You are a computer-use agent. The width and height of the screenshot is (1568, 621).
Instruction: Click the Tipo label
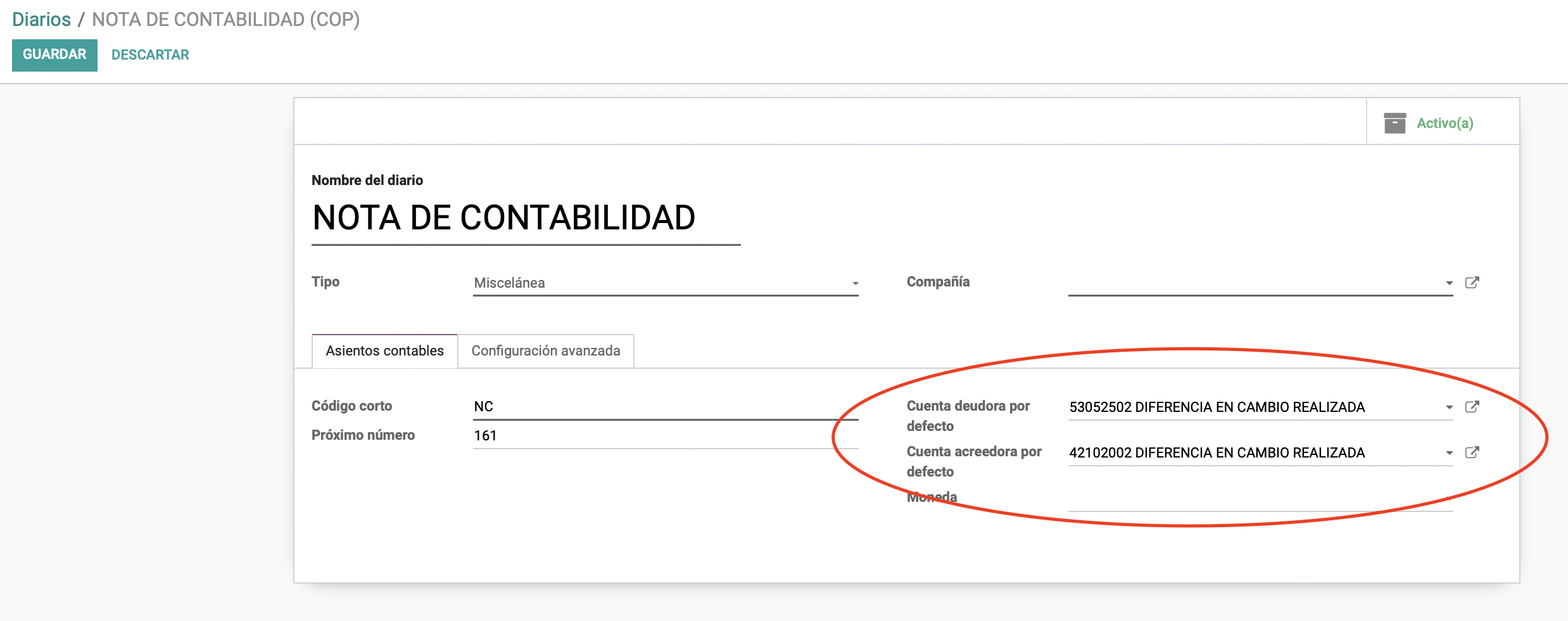[x=326, y=282]
